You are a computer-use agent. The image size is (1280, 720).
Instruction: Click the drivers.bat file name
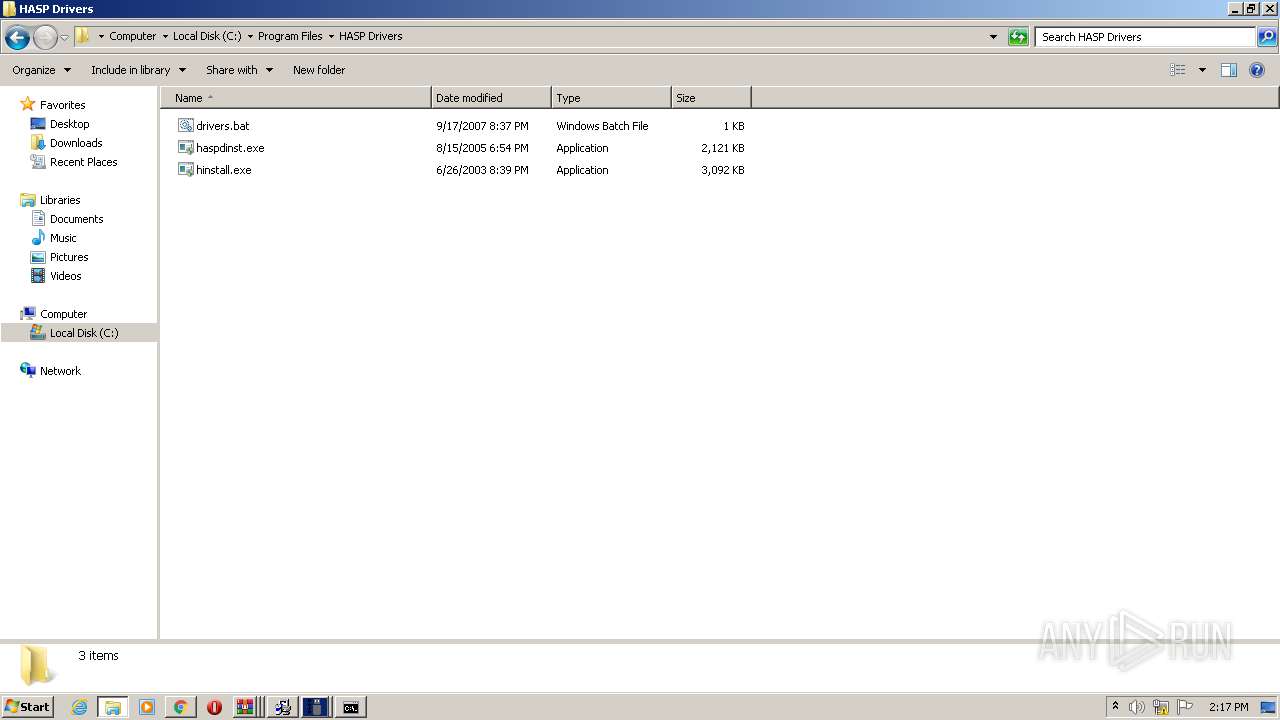(223, 126)
